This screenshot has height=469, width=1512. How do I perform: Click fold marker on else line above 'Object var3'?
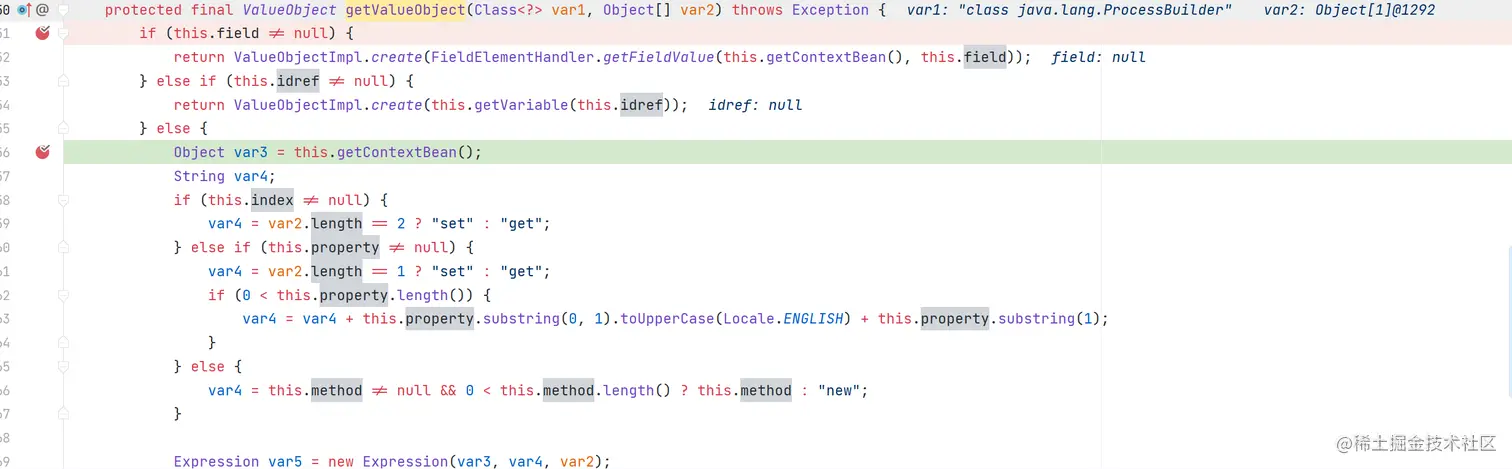coord(63,128)
